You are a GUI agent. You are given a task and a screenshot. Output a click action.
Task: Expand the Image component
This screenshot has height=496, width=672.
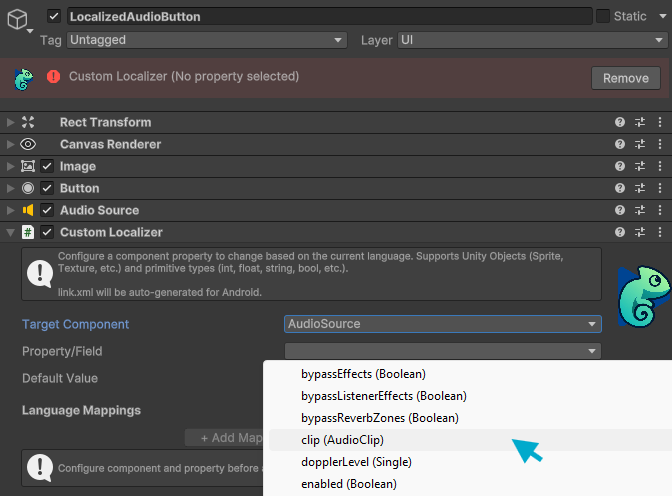(10, 166)
